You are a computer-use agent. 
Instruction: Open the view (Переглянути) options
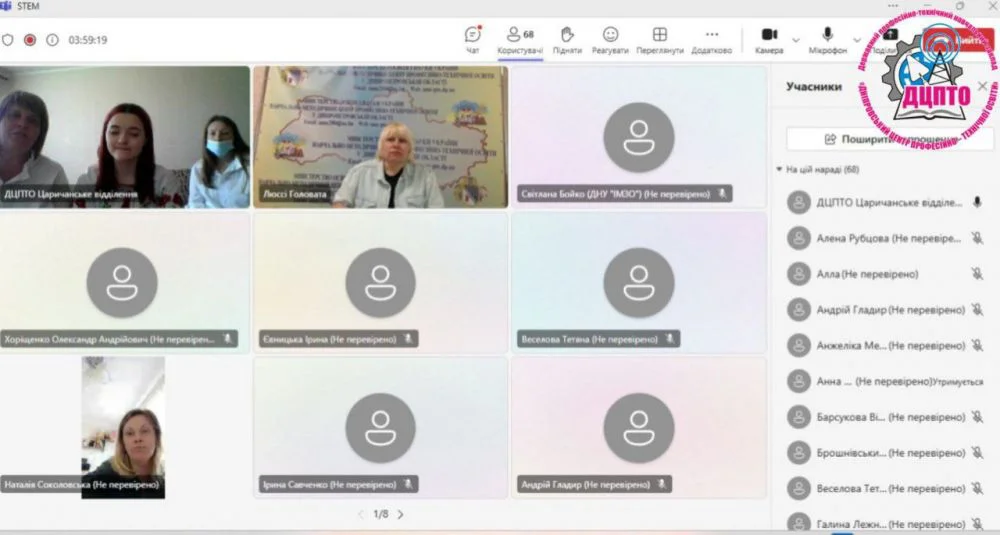coord(660,40)
